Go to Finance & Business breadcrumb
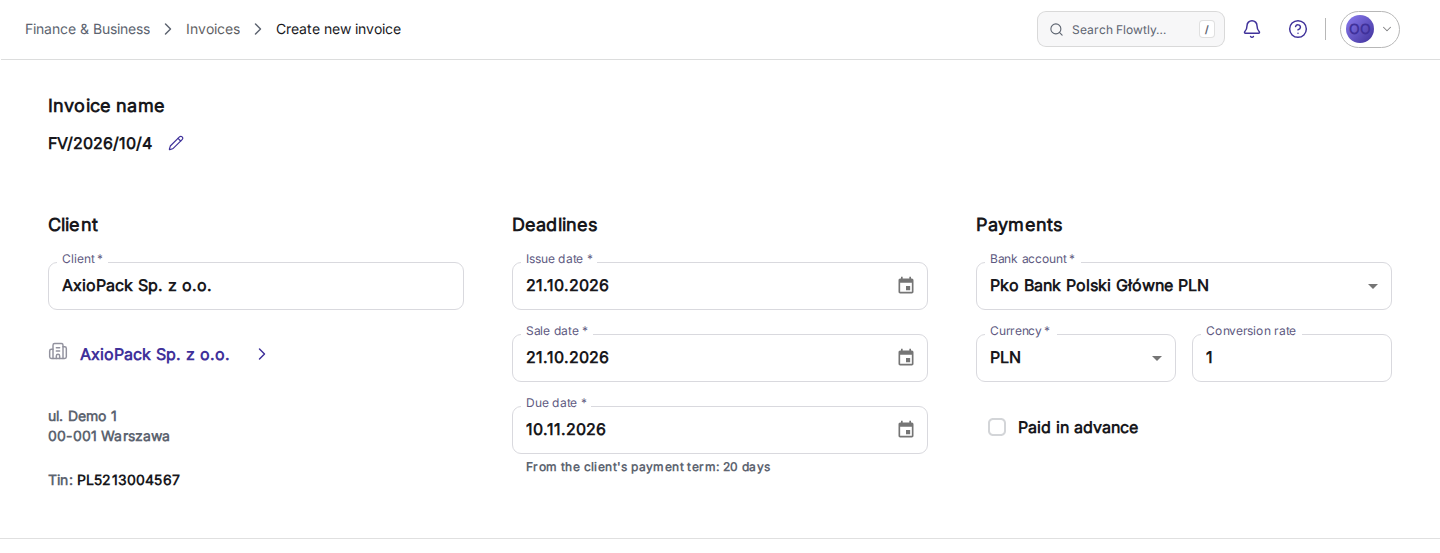 tap(87, 29)
